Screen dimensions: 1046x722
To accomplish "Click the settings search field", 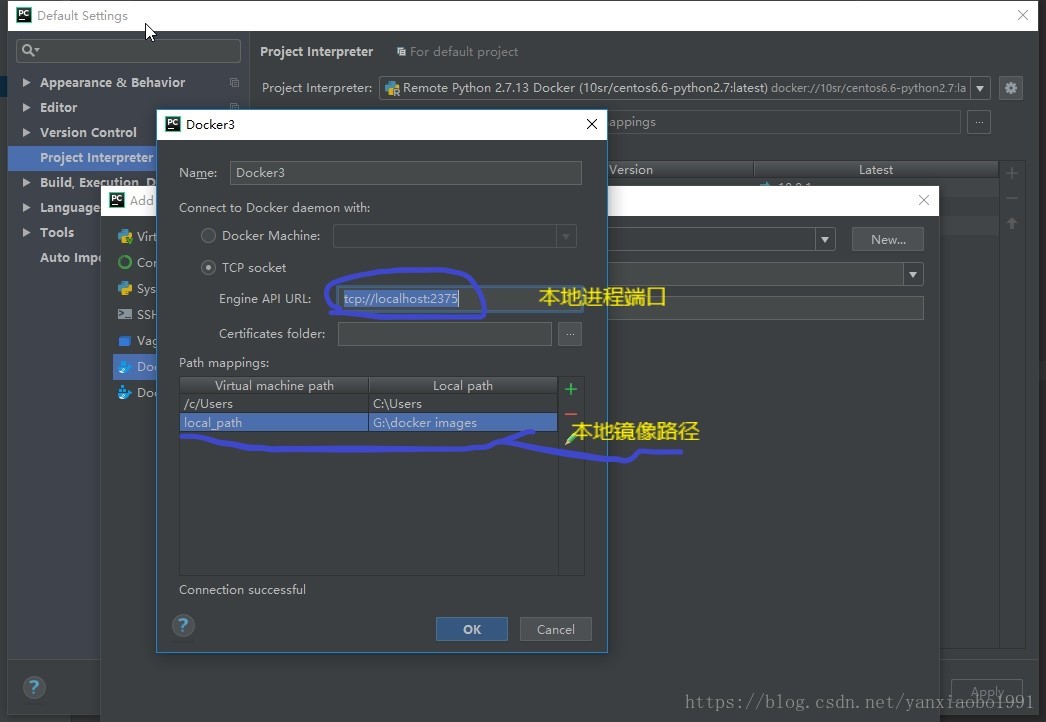I will coord(128,51).
